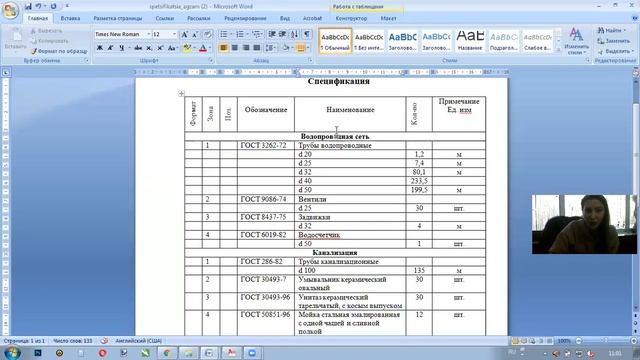Image resolution: width=640 pixels, height=360 pixels.
Task: Switch to the Конструктор table tab
Action: pos(351,18)
